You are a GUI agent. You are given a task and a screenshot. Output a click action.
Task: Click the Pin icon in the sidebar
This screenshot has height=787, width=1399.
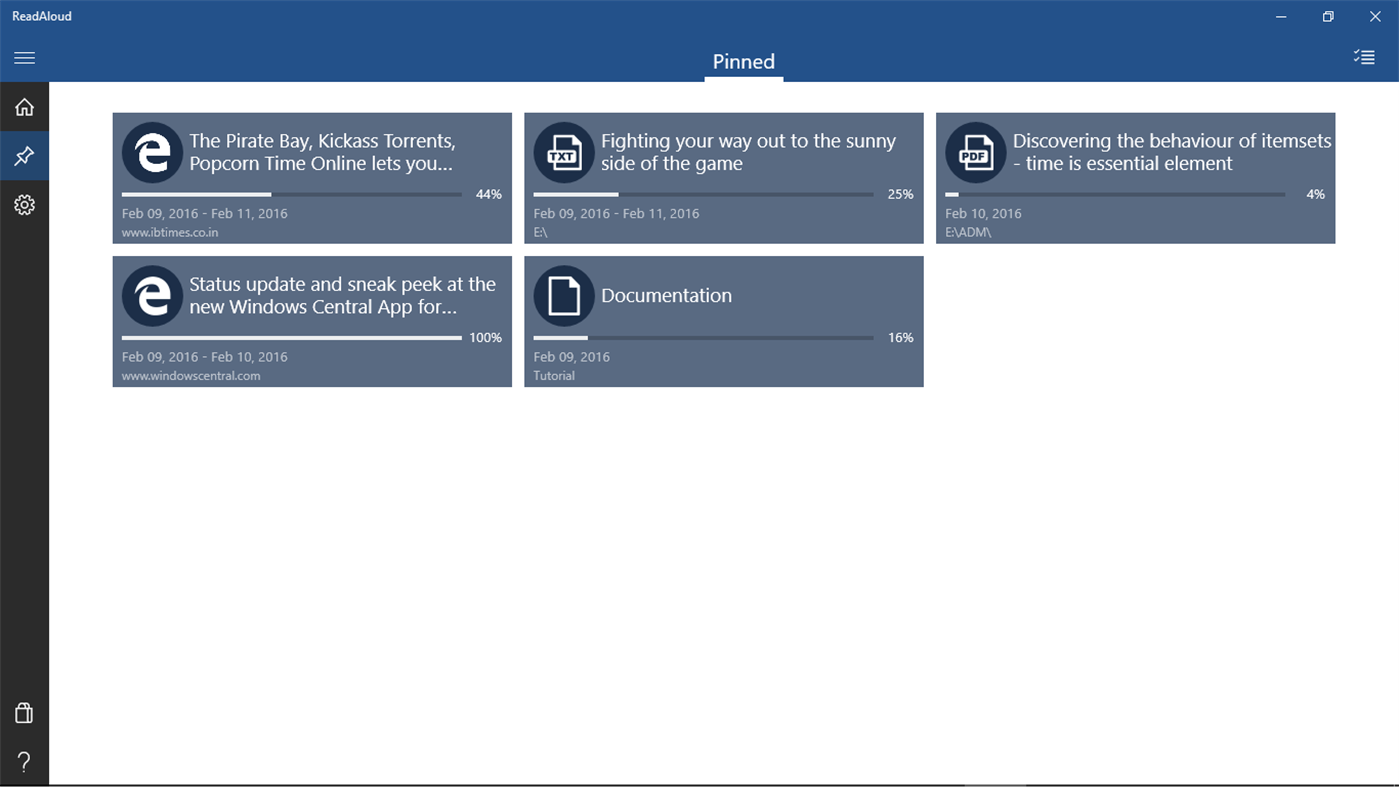(23, 156)
